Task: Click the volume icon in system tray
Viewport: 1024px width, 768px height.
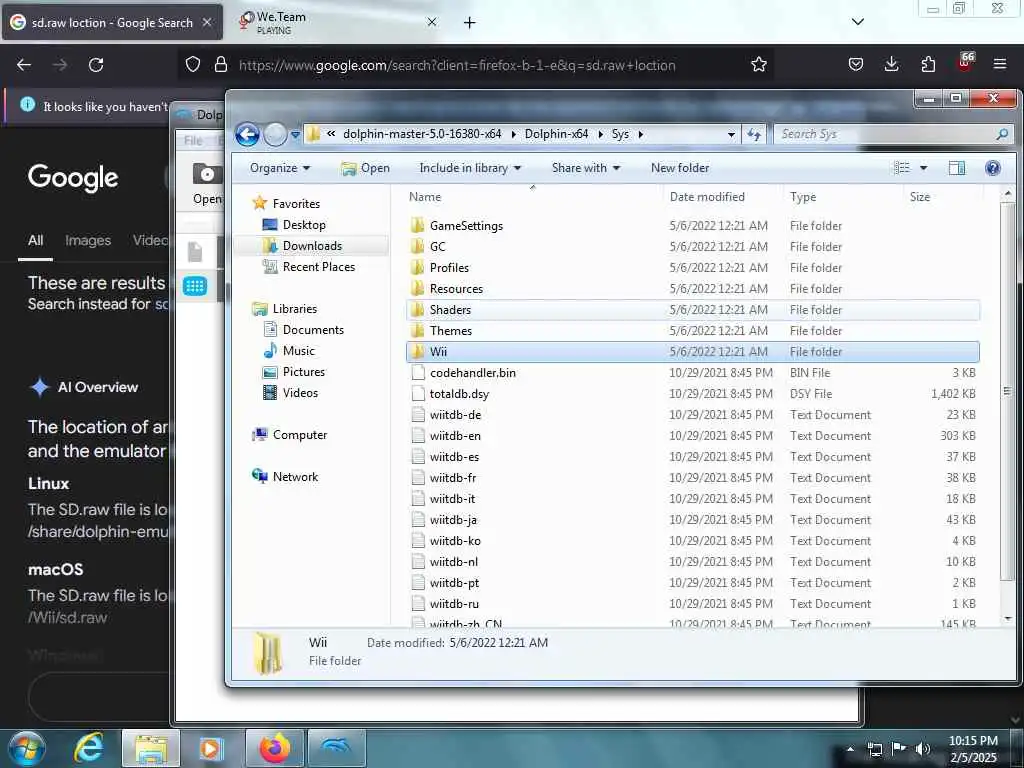Action: pos(923,749)
